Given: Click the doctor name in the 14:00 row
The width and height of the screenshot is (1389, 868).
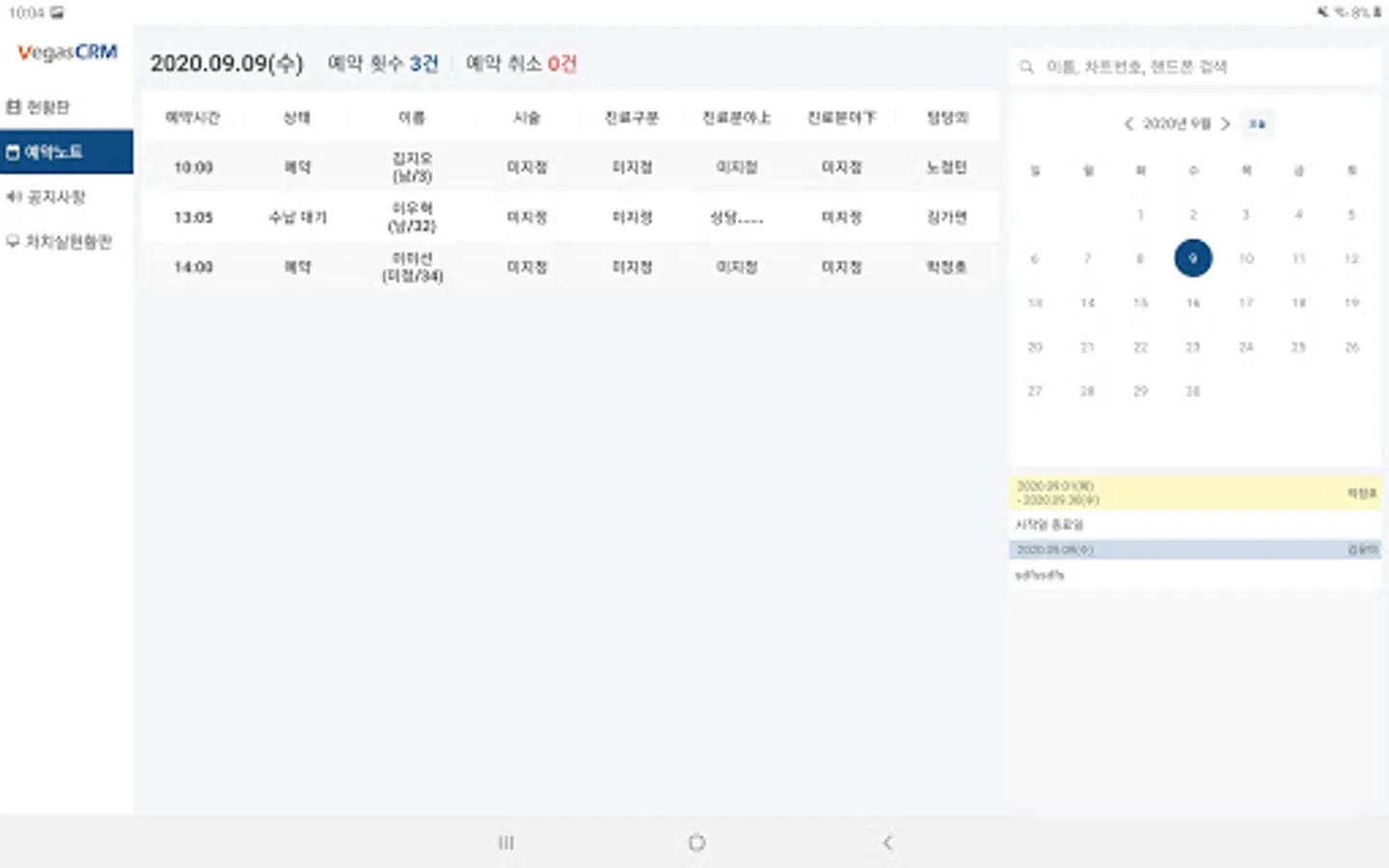Looking at the screenshot, I should point(947,267).
